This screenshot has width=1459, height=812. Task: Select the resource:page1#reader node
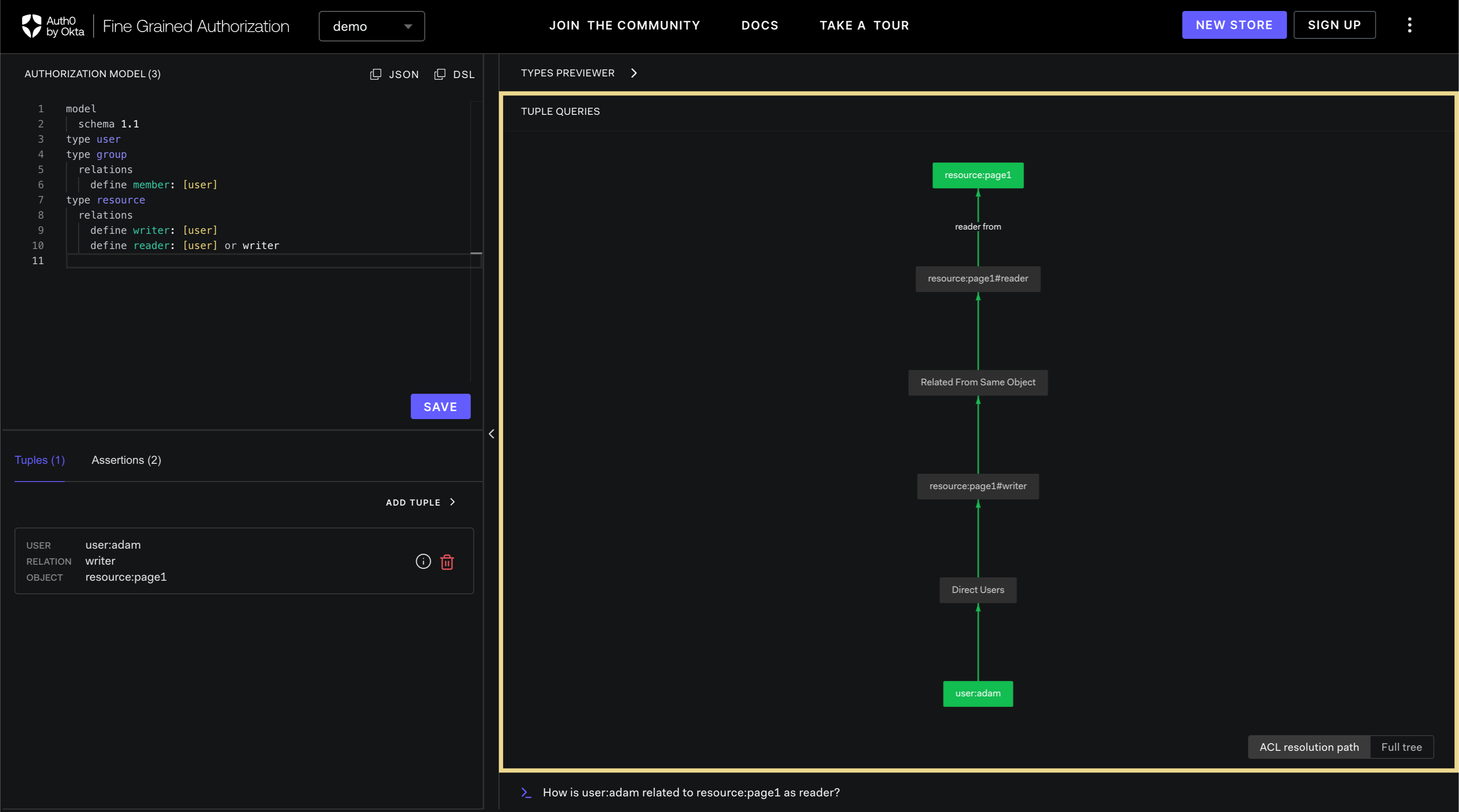tap(977, 279)
